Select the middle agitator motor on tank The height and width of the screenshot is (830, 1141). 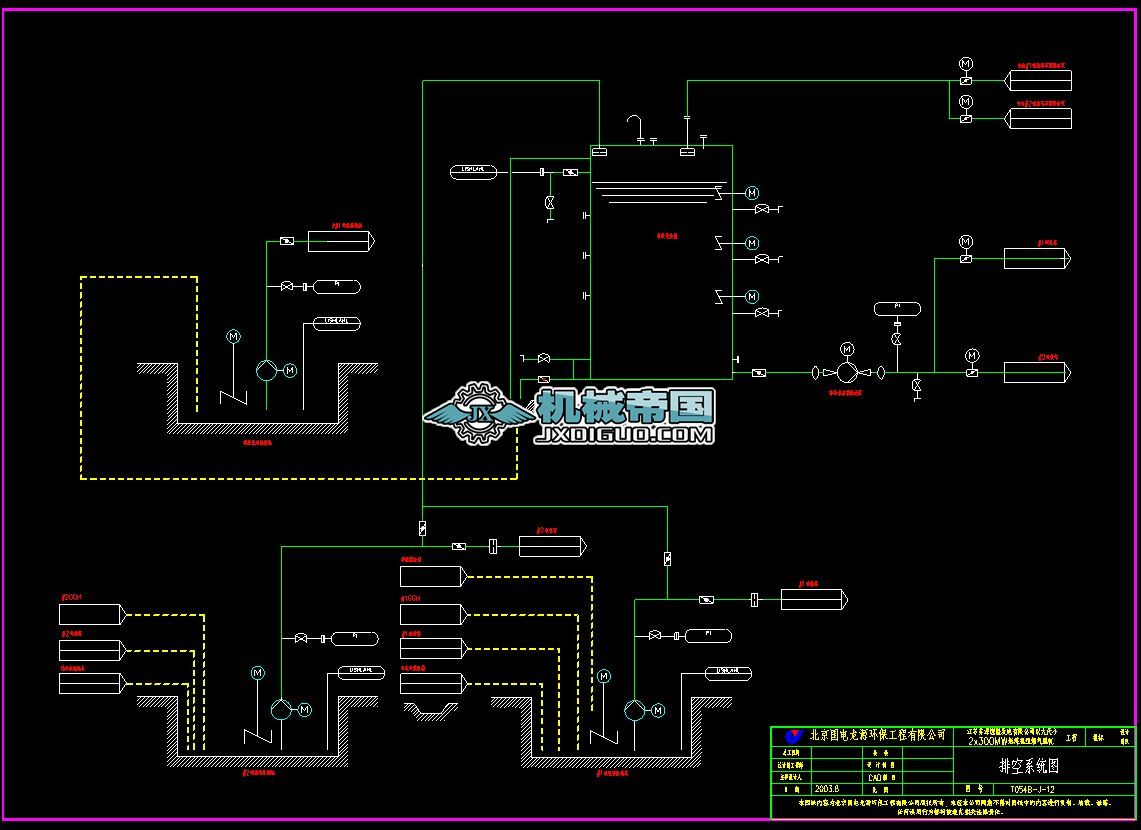tap(752, 243)
